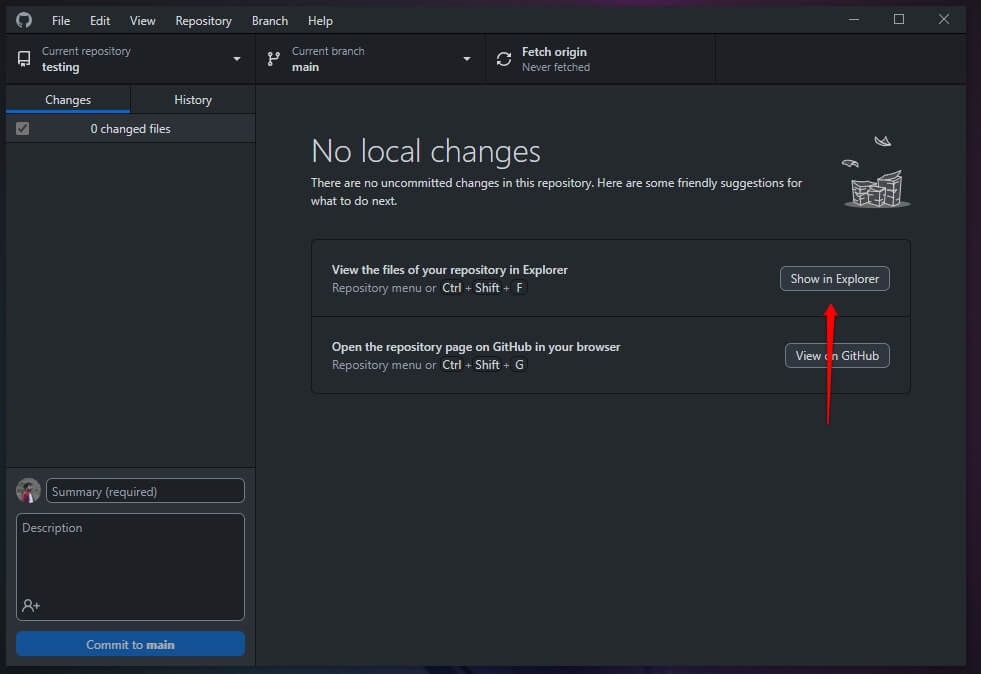The width and height of the screenshot is (981, 674).
Task: Focus the Summary (required) input field
Action: [x=145, y=491]
